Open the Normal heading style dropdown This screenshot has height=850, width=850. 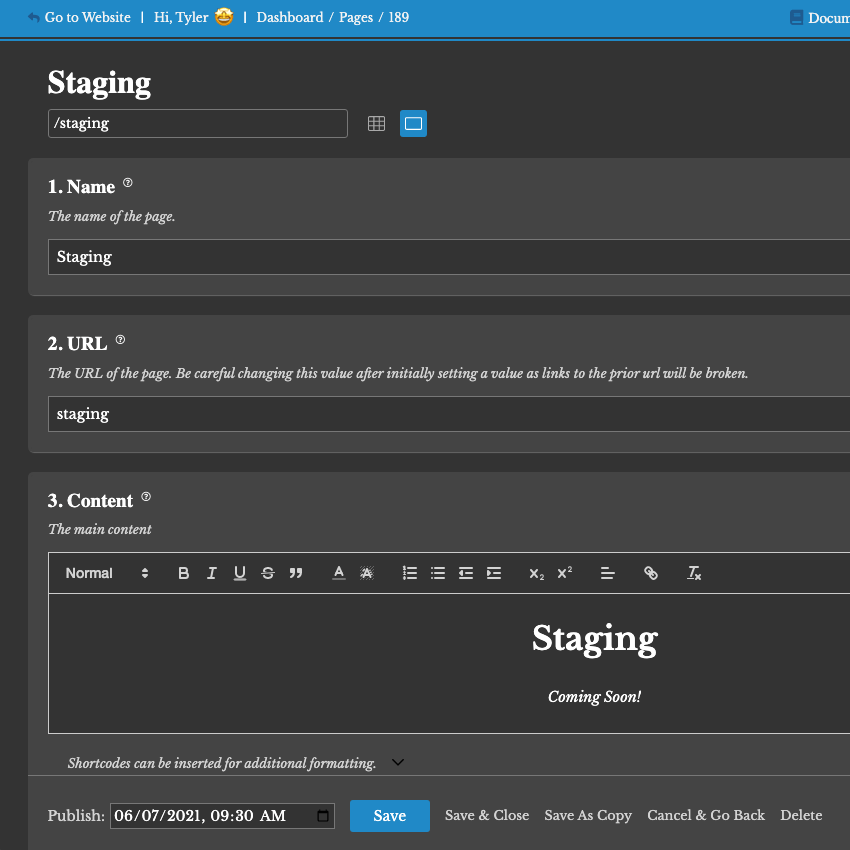point(106,573)
